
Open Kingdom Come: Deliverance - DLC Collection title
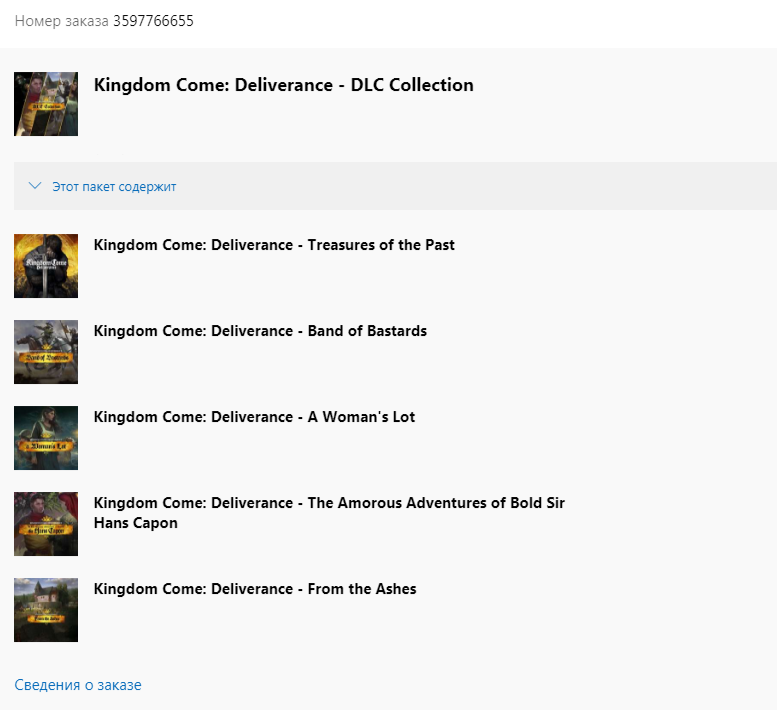coord(283,85)
